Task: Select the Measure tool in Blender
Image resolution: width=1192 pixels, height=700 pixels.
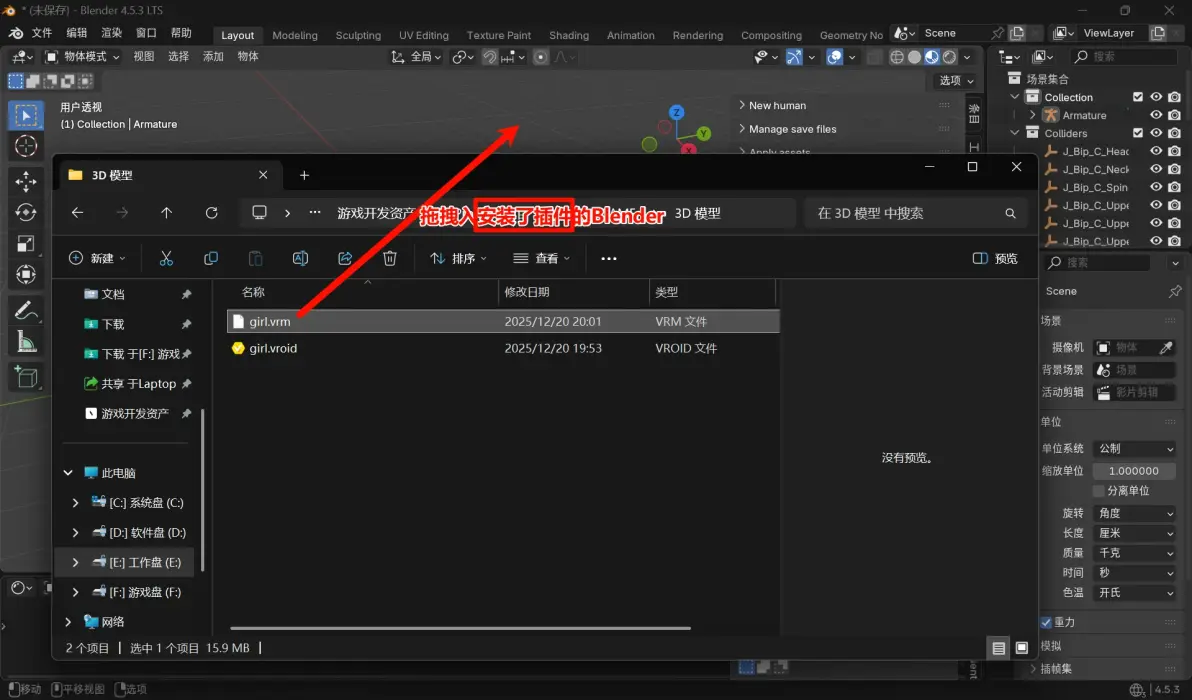Action: [26, 341]
